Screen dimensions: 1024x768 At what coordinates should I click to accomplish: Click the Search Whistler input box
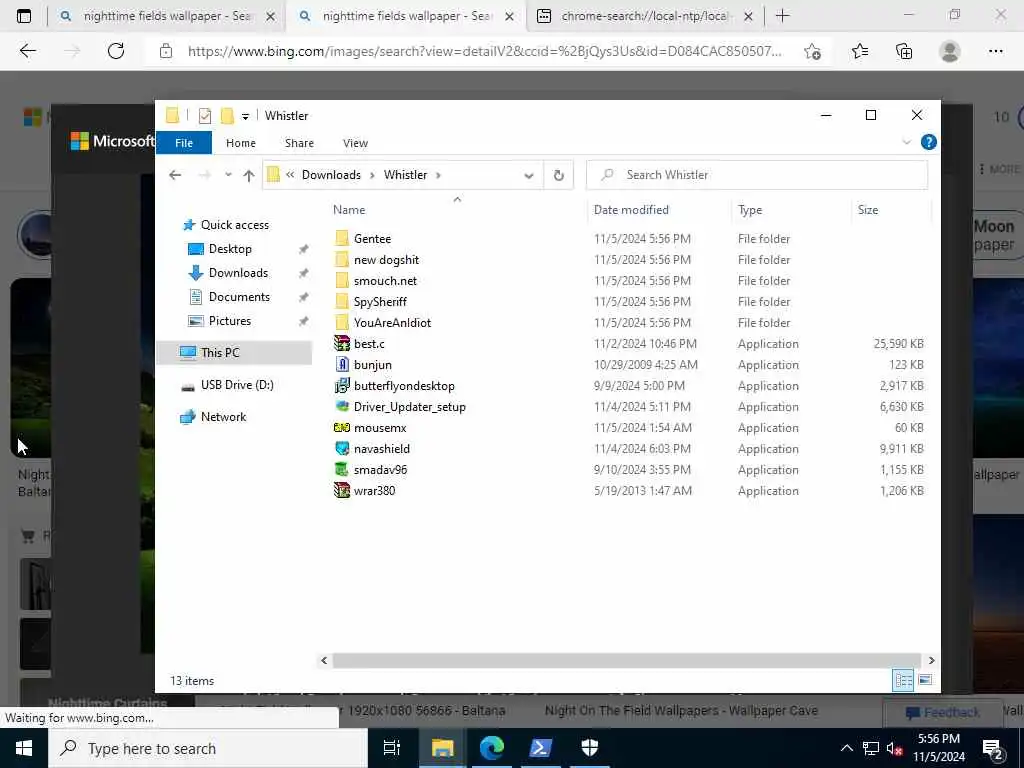756,175
